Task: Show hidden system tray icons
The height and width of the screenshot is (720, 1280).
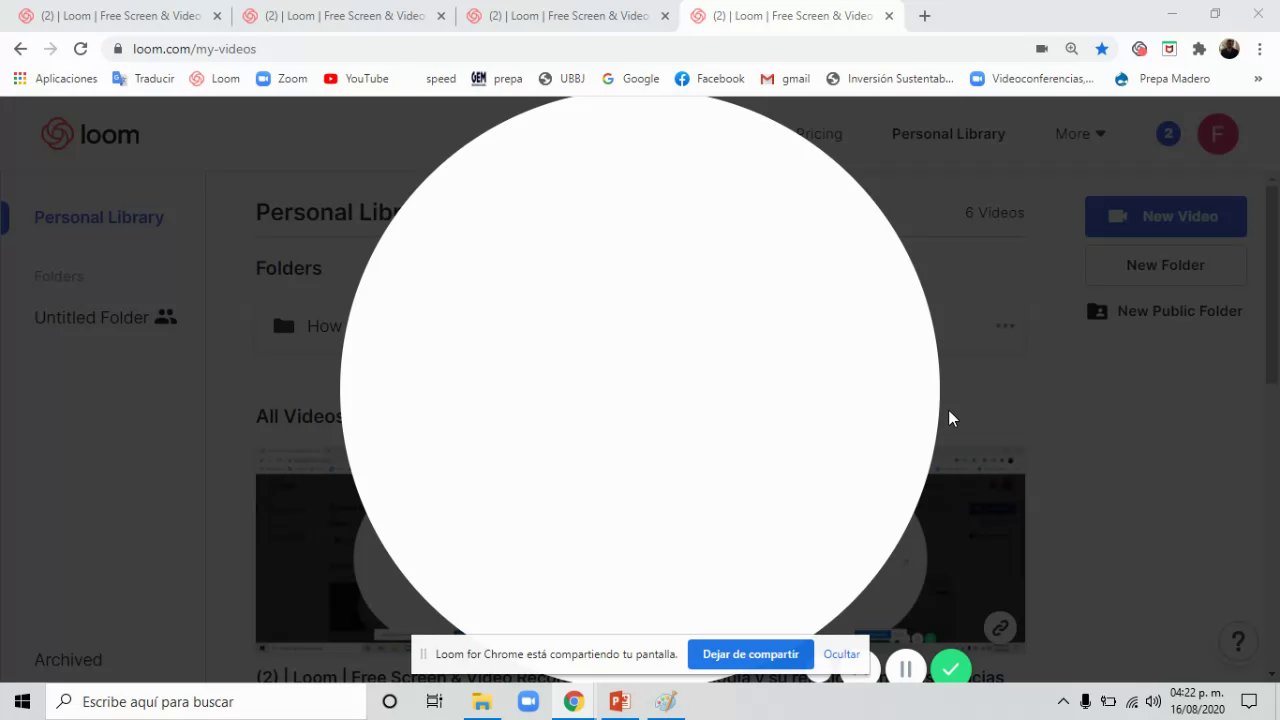Action: [x=1063, y=702]
